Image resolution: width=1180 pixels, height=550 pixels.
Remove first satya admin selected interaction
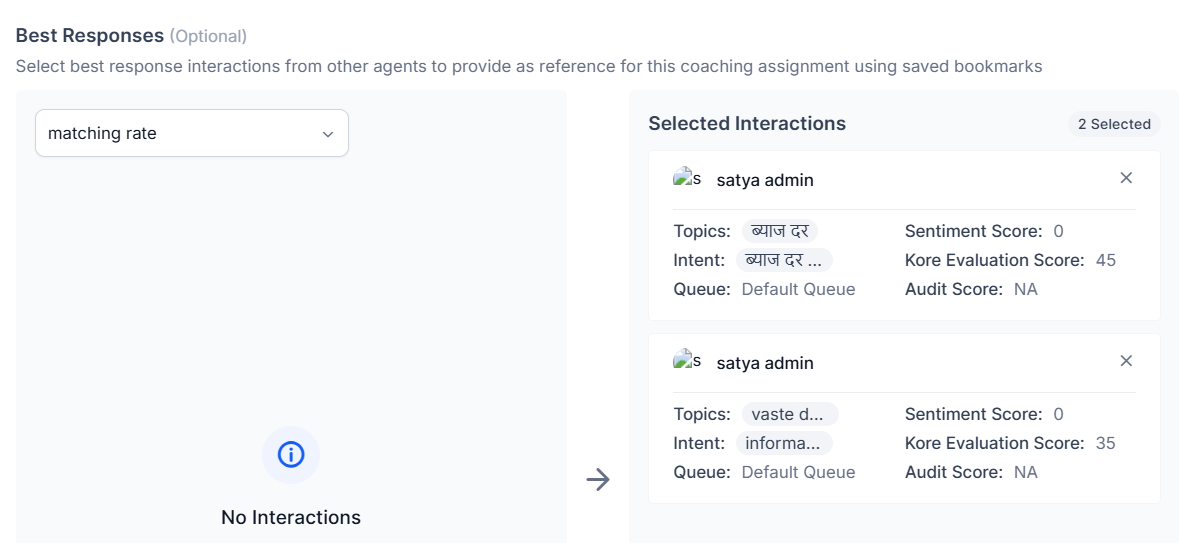[x=1126, y=178]
